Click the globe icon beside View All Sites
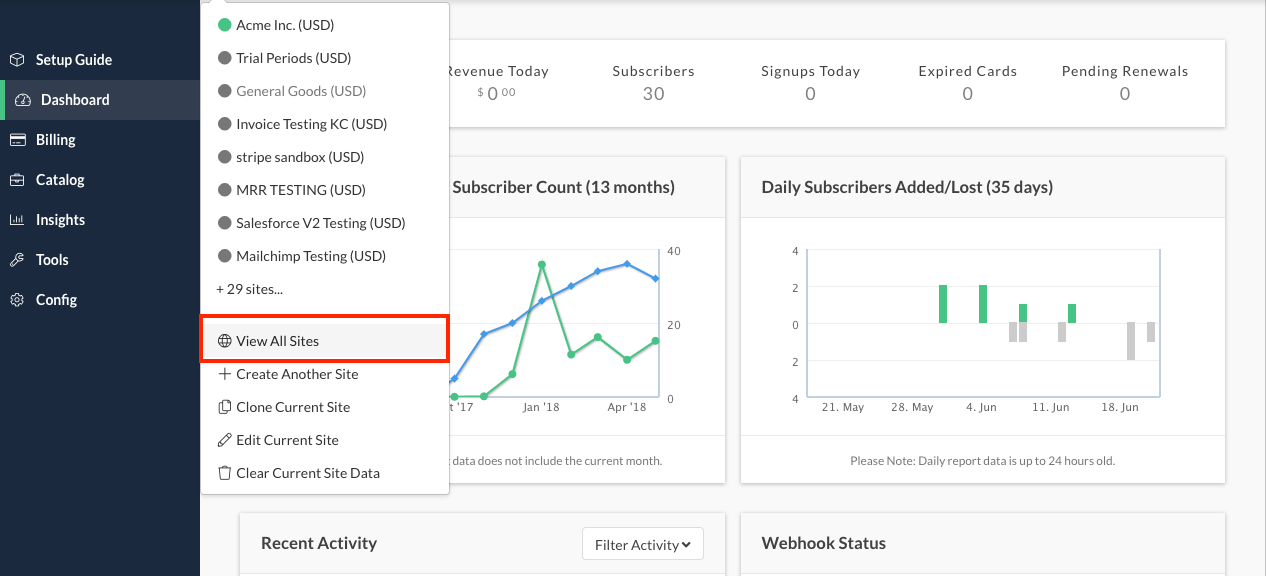Image resolution: width=1266 pixels, height=576 pixels. [x=224, y=341]
